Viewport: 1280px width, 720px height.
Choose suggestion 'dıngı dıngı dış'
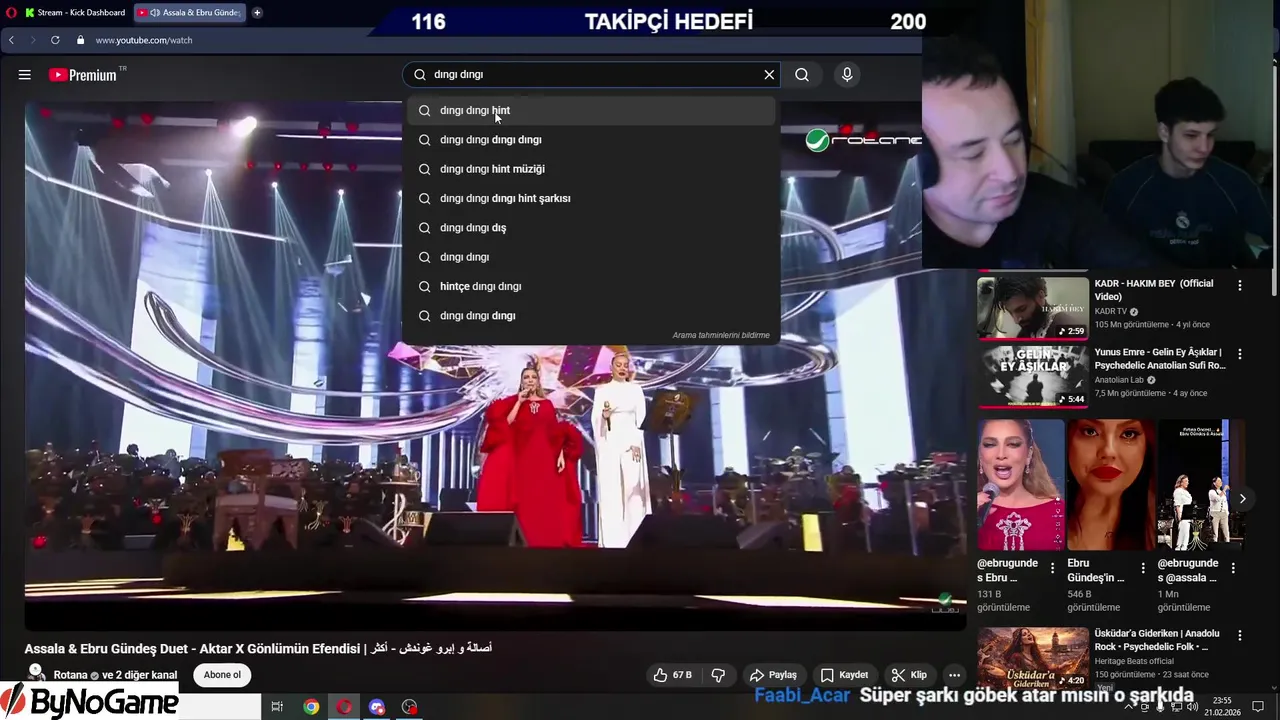coord(591,228)
